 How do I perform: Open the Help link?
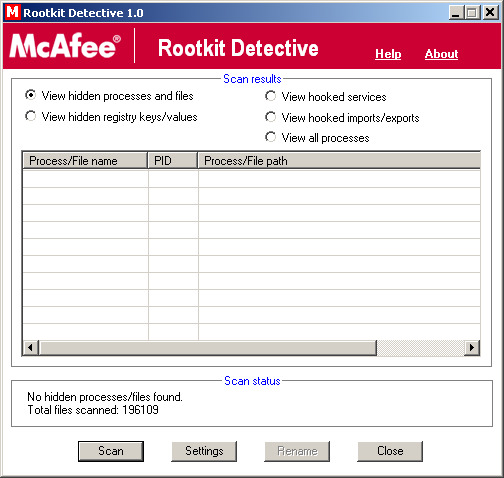(388, 54)
